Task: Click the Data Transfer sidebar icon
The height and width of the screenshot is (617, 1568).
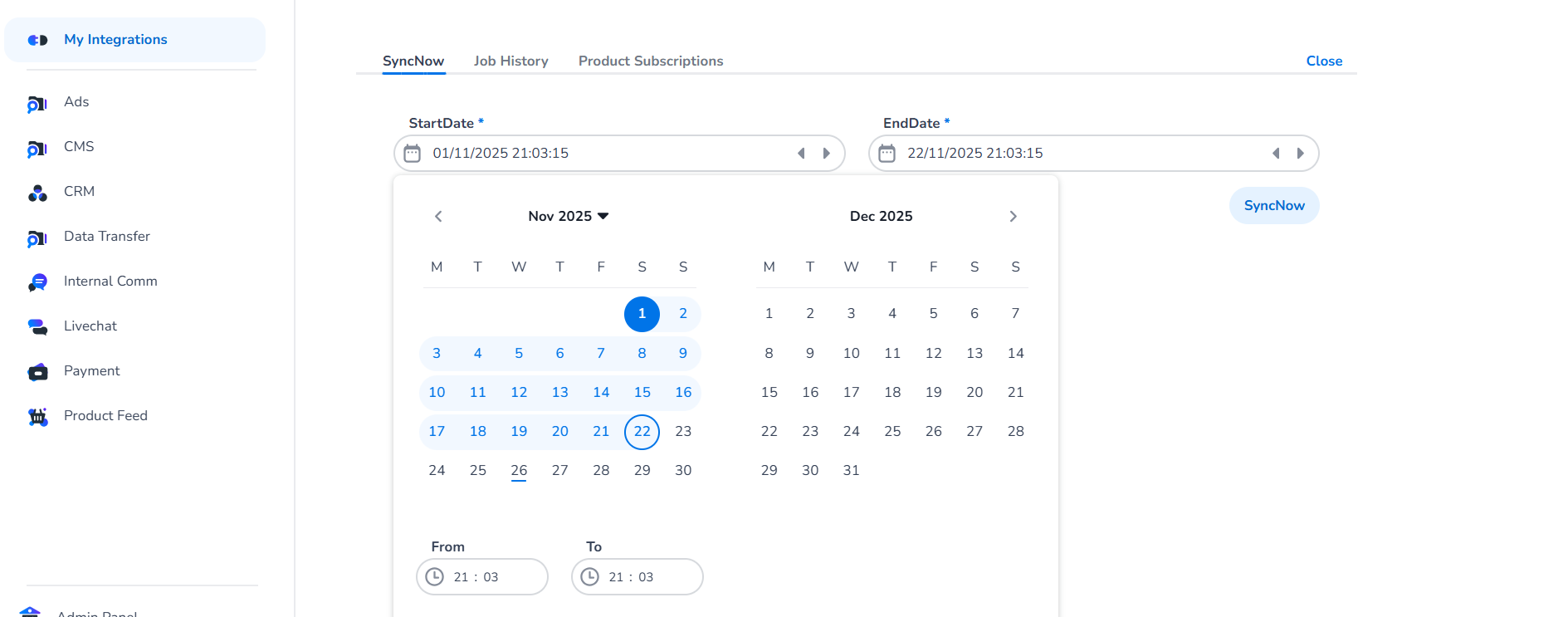Action: click(x=37, y=238)
